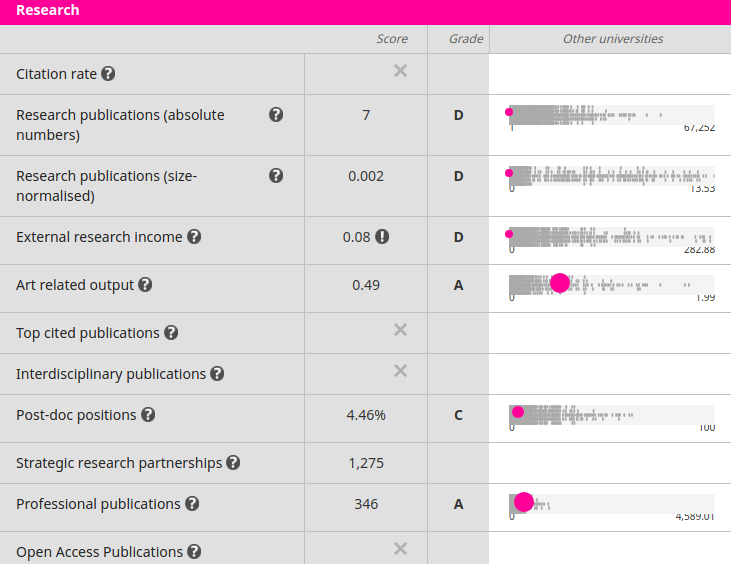731x564 pixels.
Task: Show help for Strategic research partnerships
Action: click(233, 463)
